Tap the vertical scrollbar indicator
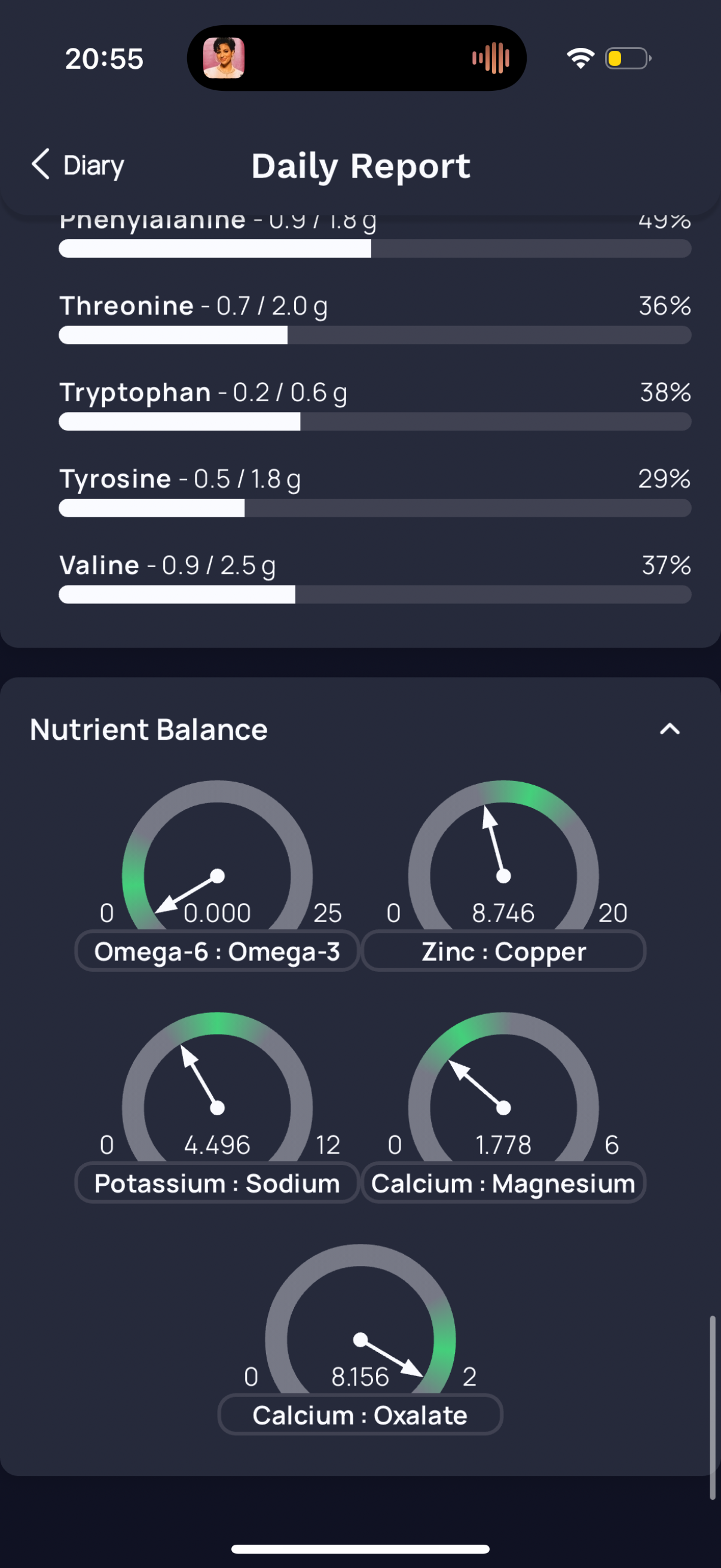 point(712,1406)
